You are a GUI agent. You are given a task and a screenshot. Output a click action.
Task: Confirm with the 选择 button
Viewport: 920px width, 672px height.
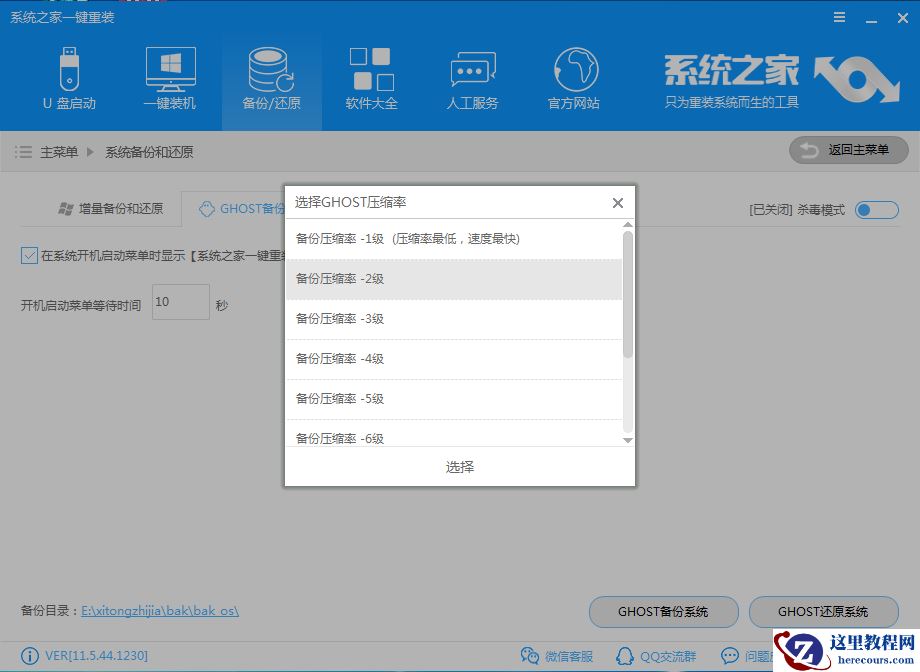coord(458,466)
